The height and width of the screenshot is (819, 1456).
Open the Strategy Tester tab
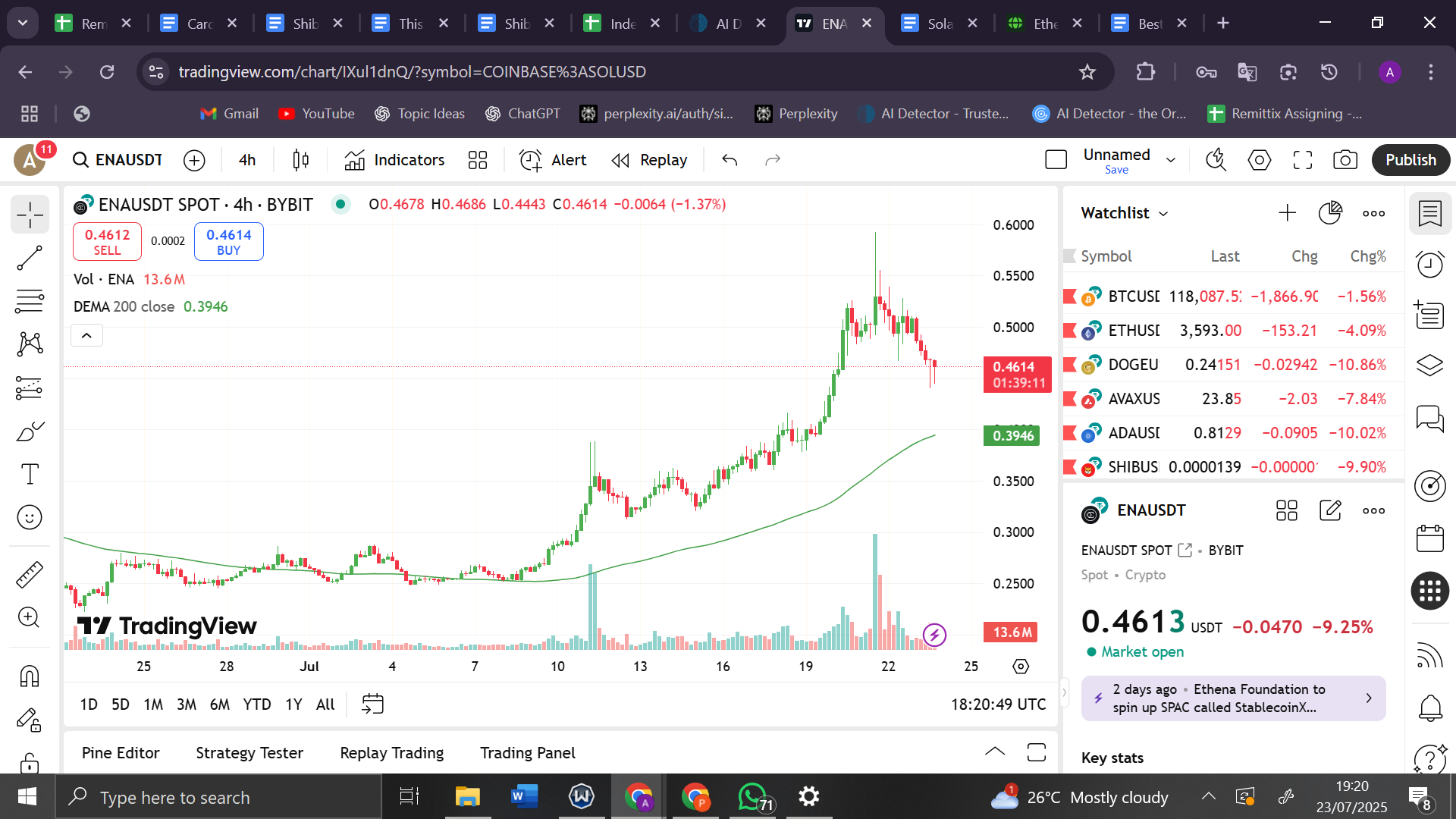(x=249, y=753)
